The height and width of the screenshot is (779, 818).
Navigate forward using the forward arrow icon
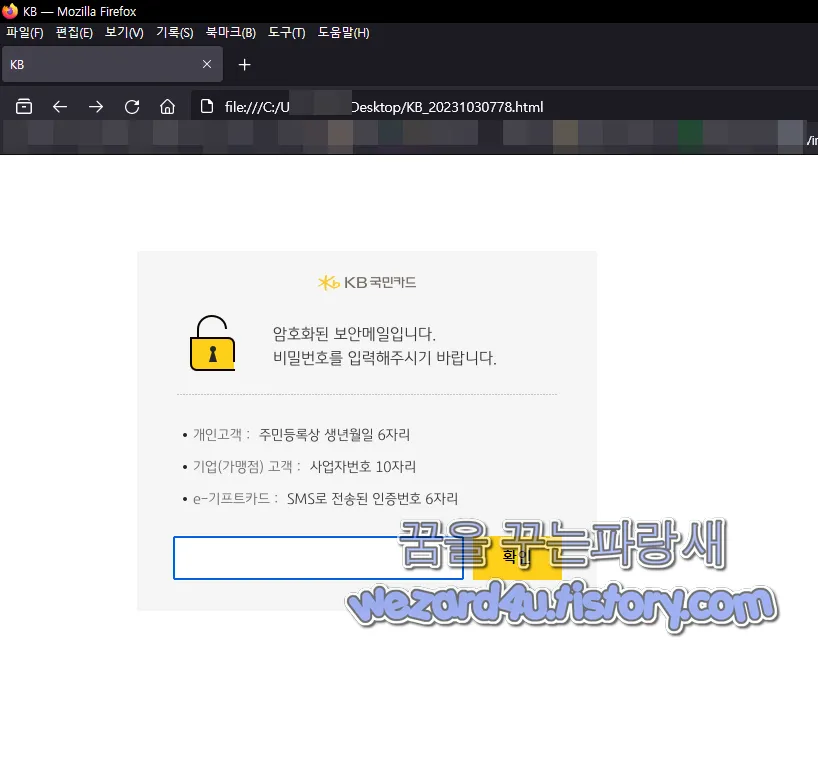[x=95, y=105]
